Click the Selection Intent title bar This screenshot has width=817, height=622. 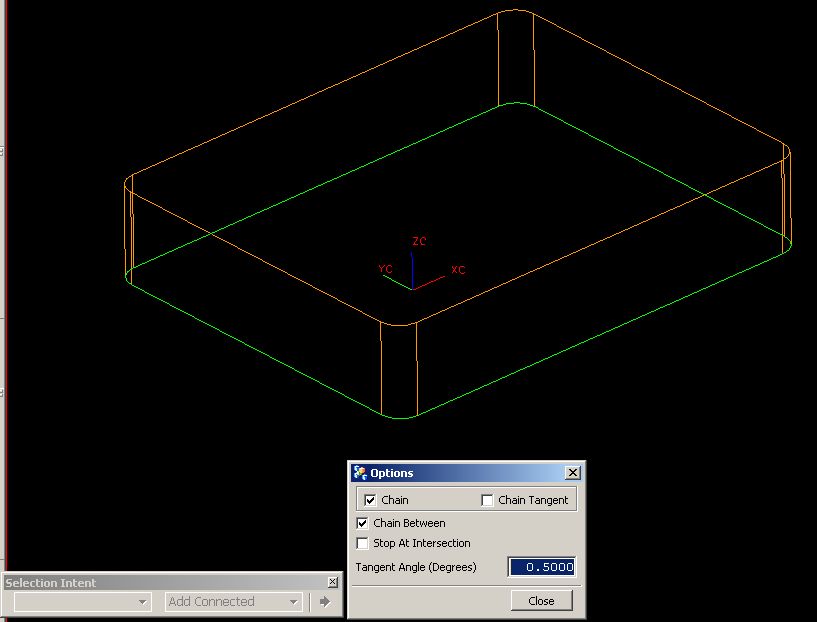pyautogui.click(x=171, y=582)
